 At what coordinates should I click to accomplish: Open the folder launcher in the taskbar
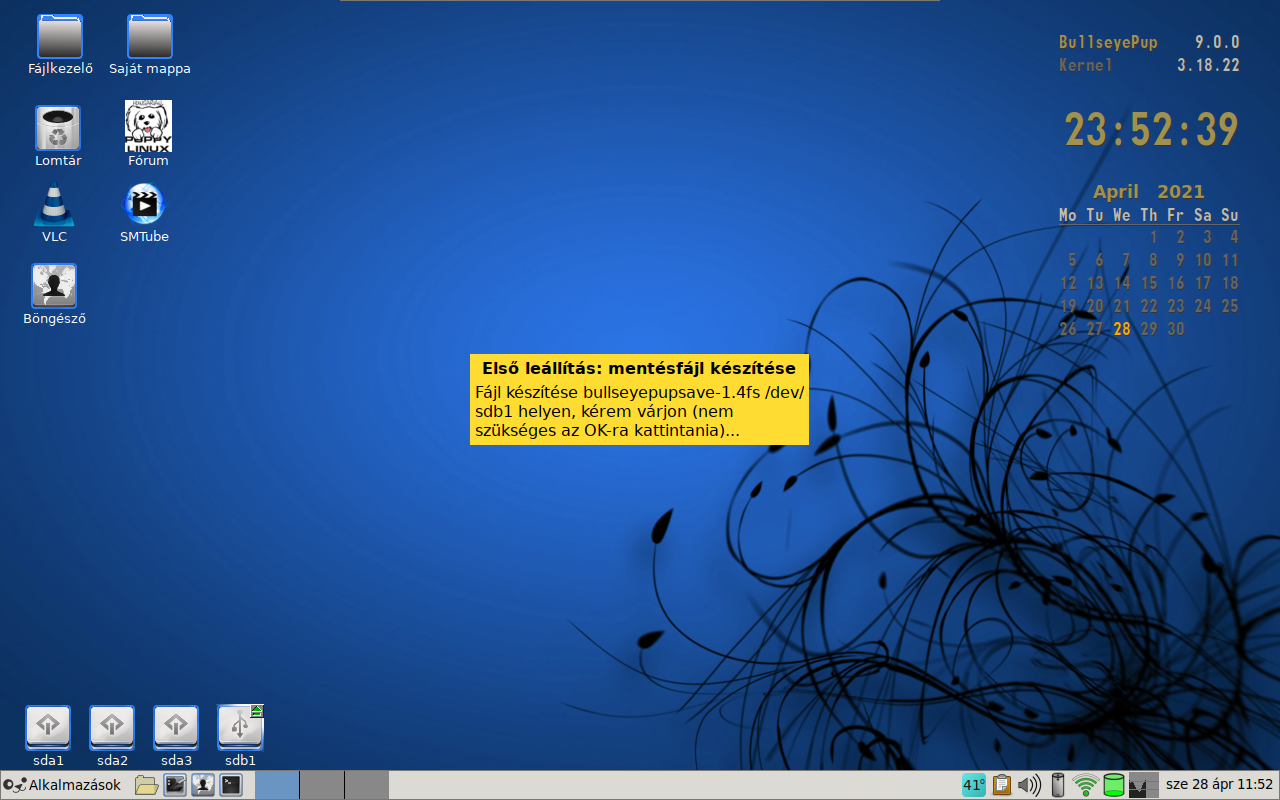point(147,785)
